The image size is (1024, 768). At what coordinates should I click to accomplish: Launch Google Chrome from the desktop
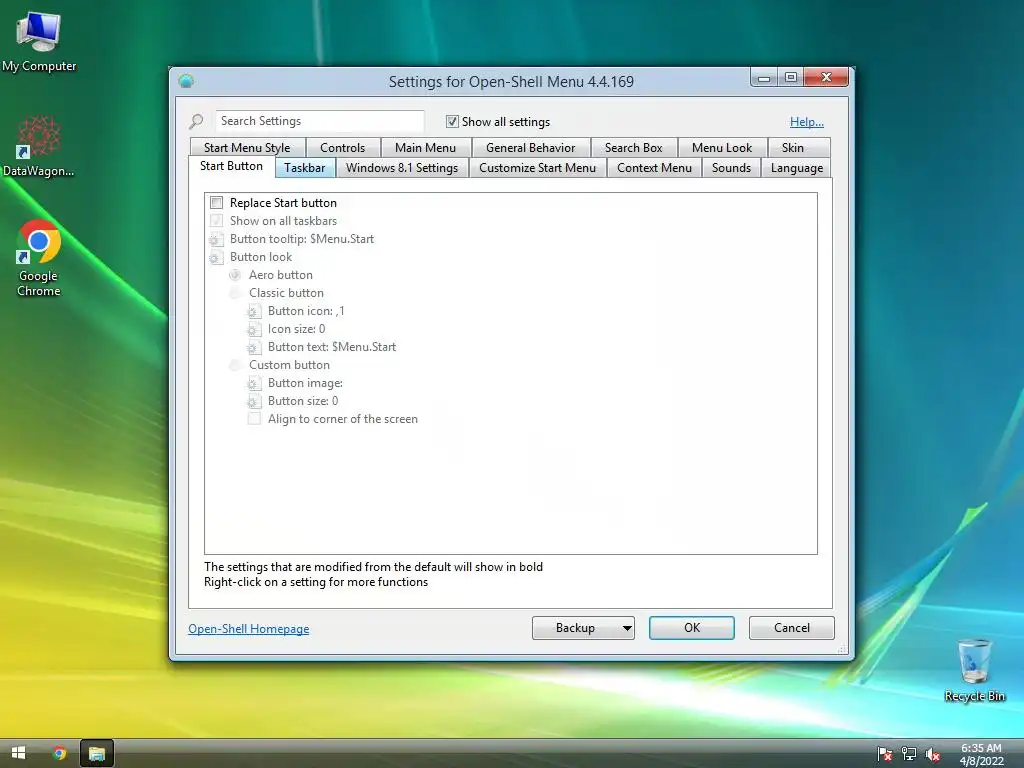(39, 258)
